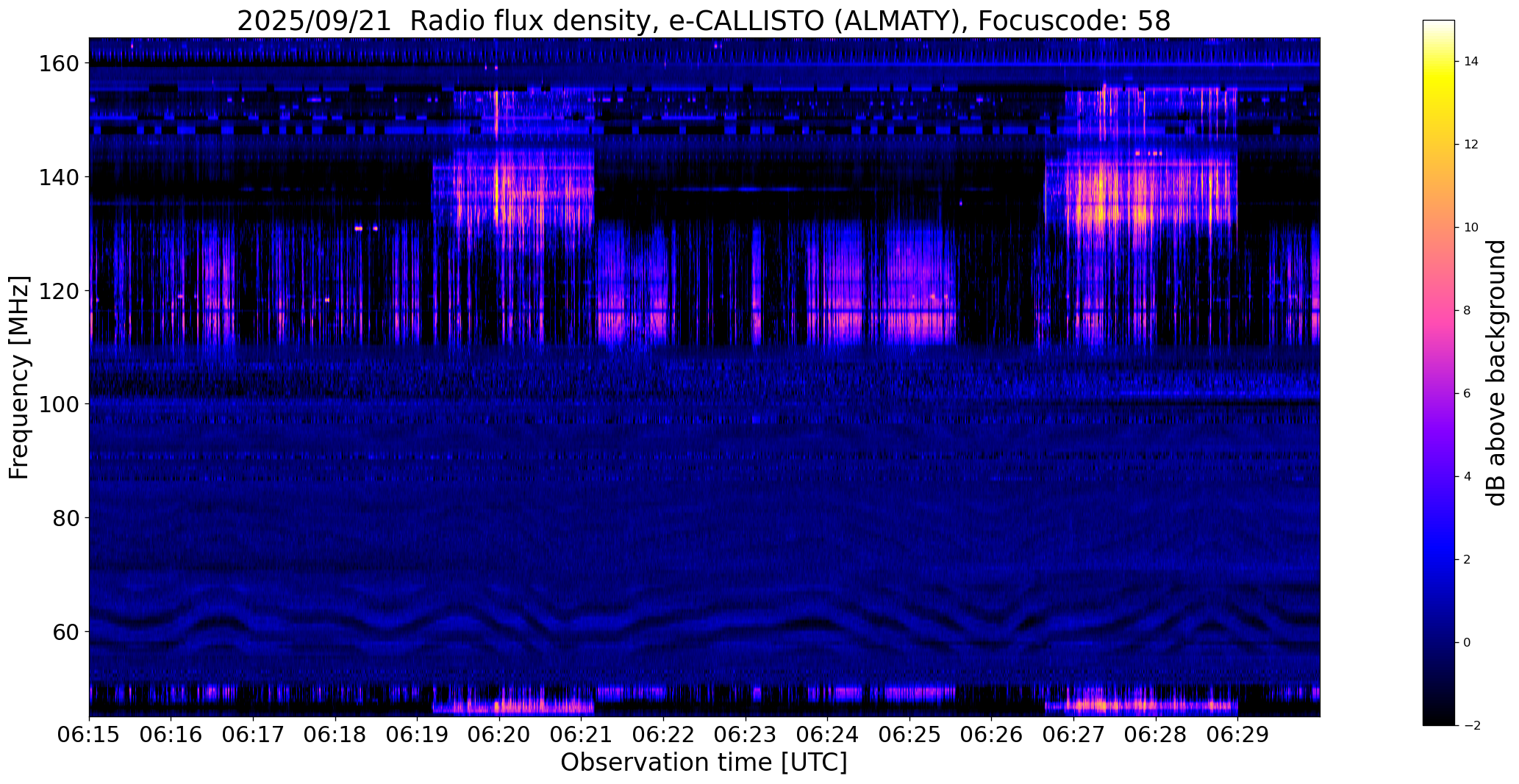Pick the 120 MHz frequency tick label
Image resolution: width=1519 pixels, height=784 pixels.
click(60, 291)
